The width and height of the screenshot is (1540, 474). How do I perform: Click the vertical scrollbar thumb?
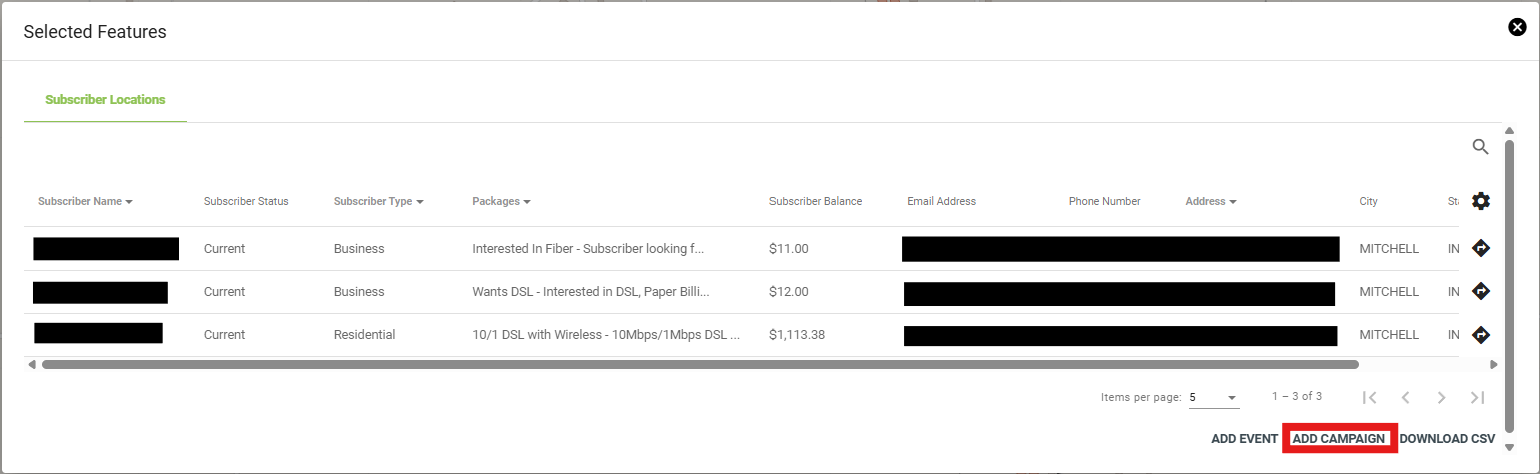coord(1509,286)
